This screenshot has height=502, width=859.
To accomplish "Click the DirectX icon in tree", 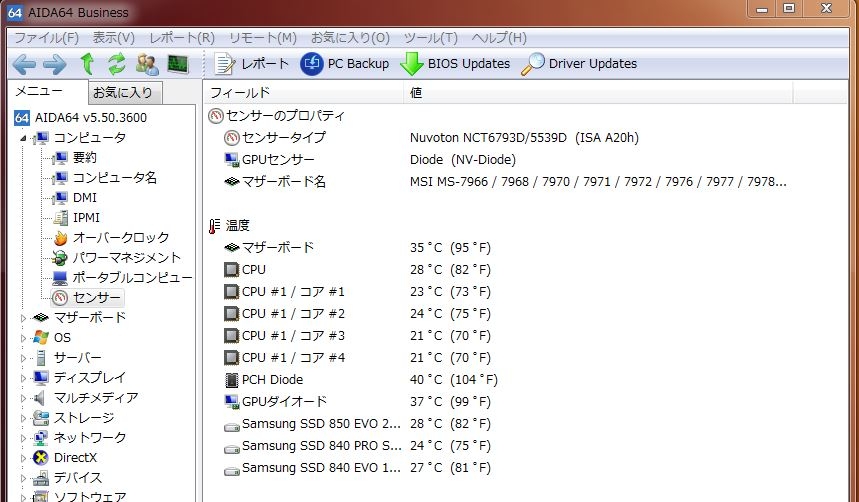I will [x=41, y=458].
